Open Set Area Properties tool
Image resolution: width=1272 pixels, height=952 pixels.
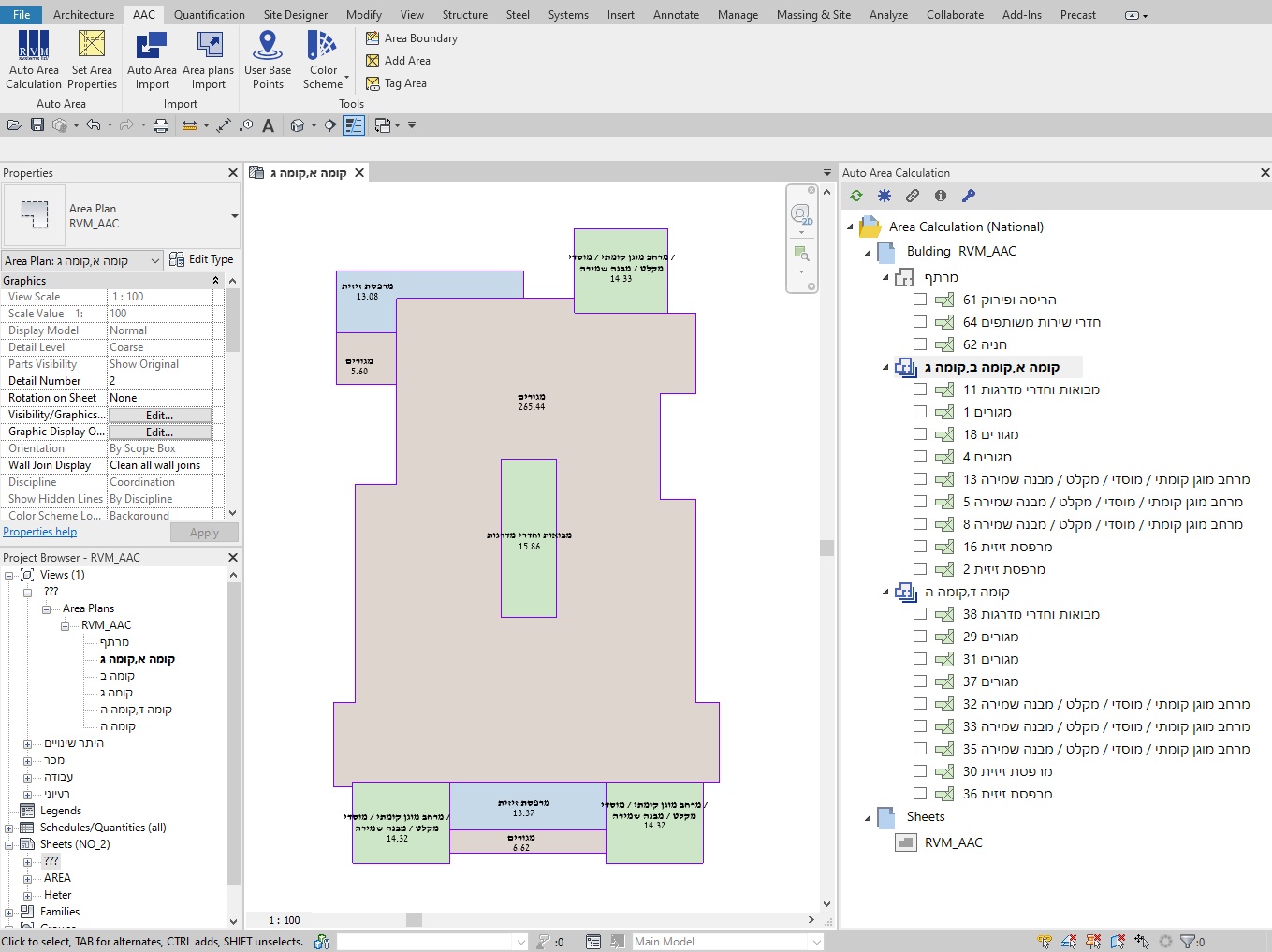click(92, 60)
